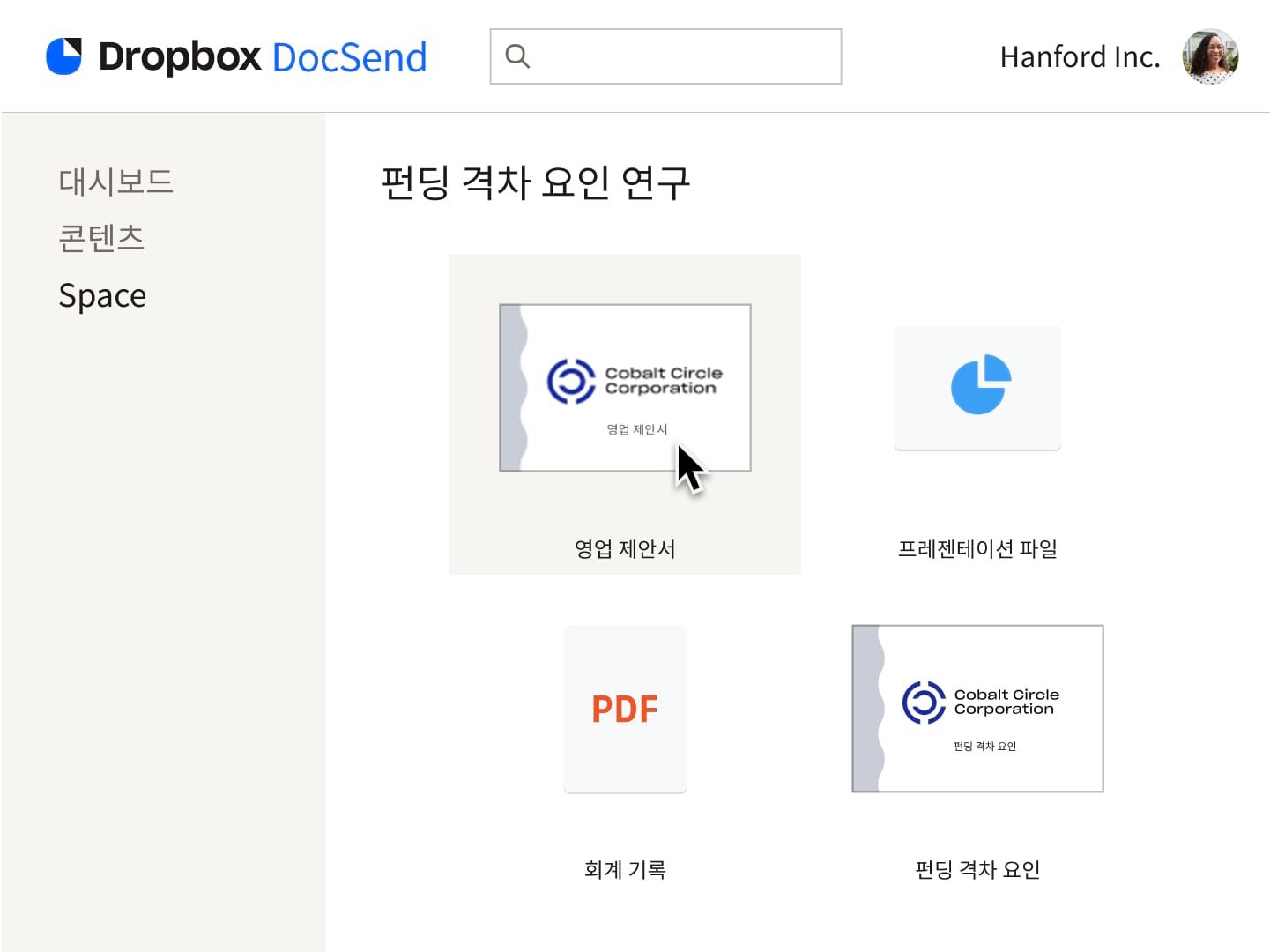Select Space in the sidebar

coord(101,294)
